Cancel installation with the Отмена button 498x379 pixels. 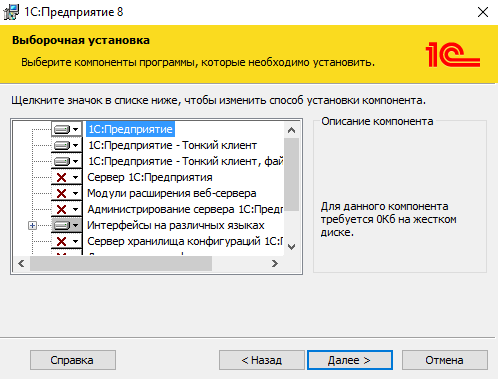[x=445, y=360]
